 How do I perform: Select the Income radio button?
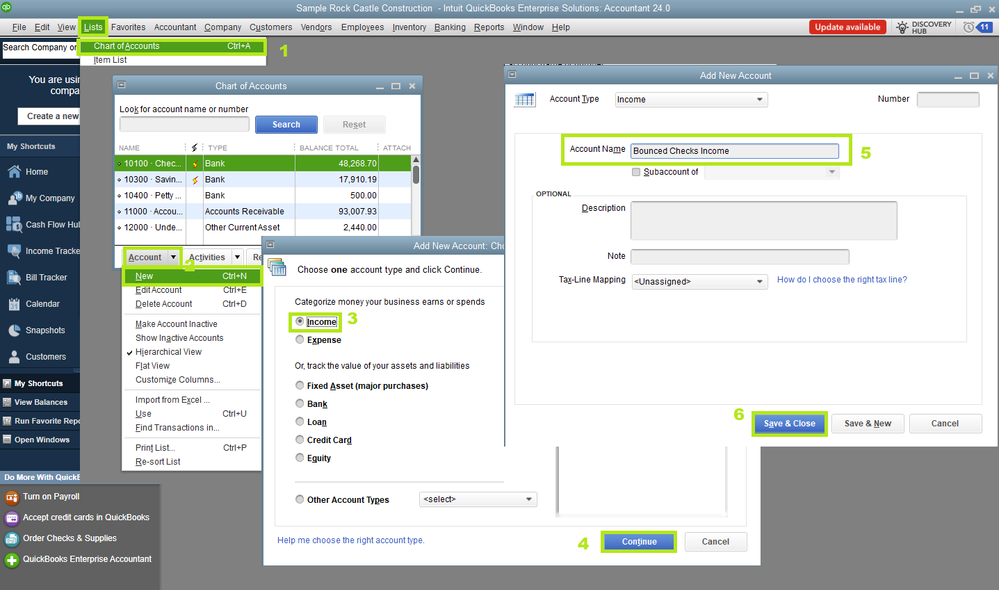click(299, 322)
